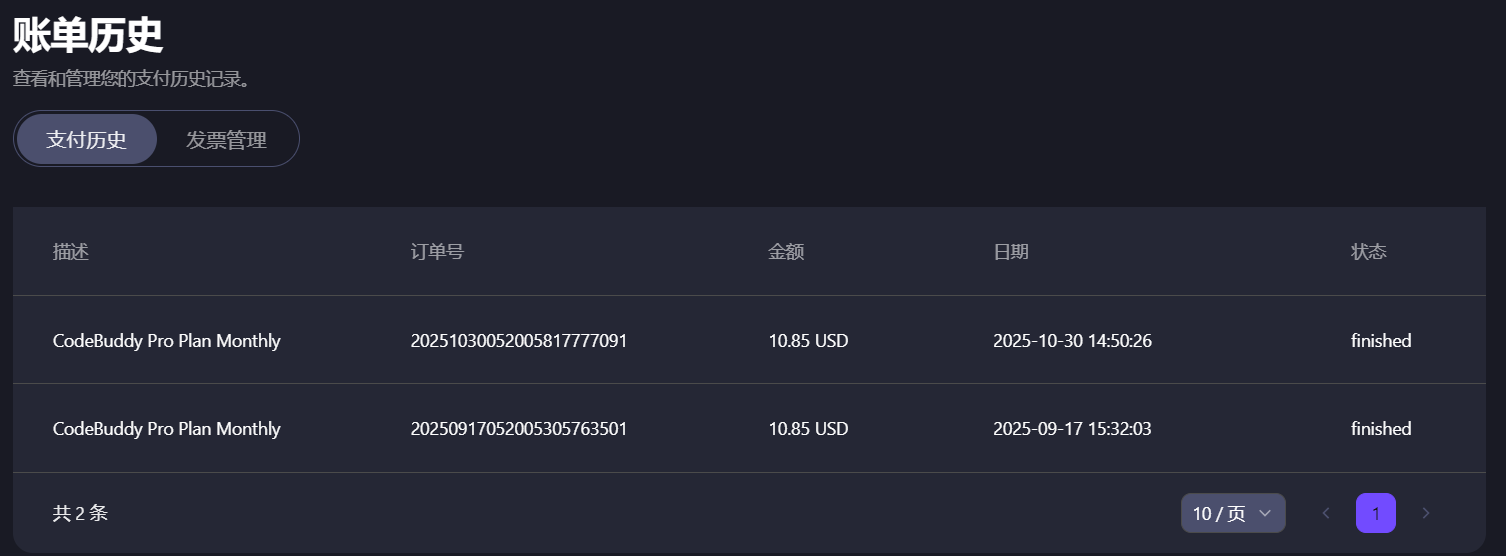Click the 金额 column header

pyautogui.click(x=786, y=252)
